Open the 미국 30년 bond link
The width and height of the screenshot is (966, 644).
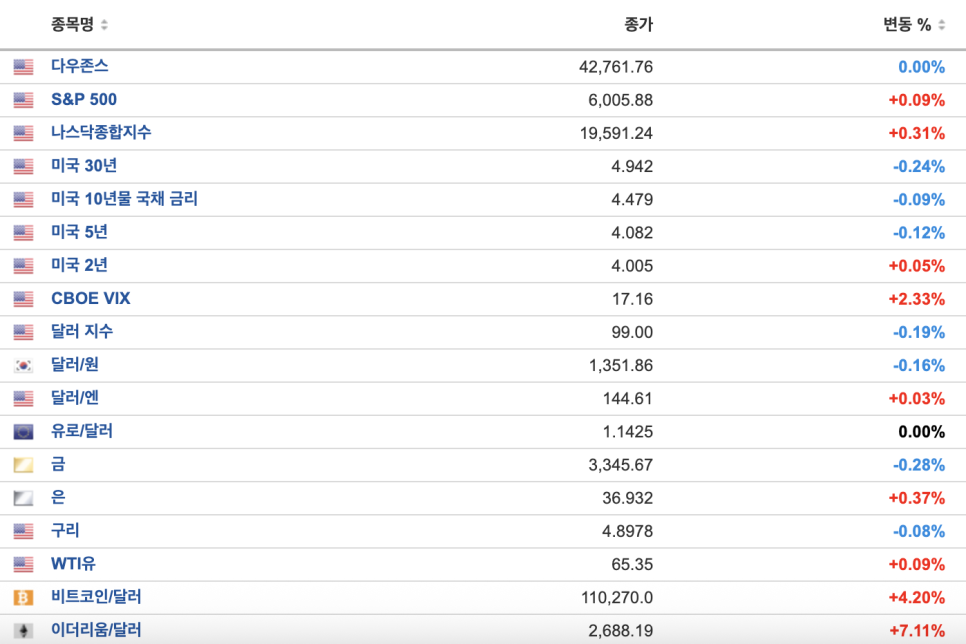[x=84, y=166]
